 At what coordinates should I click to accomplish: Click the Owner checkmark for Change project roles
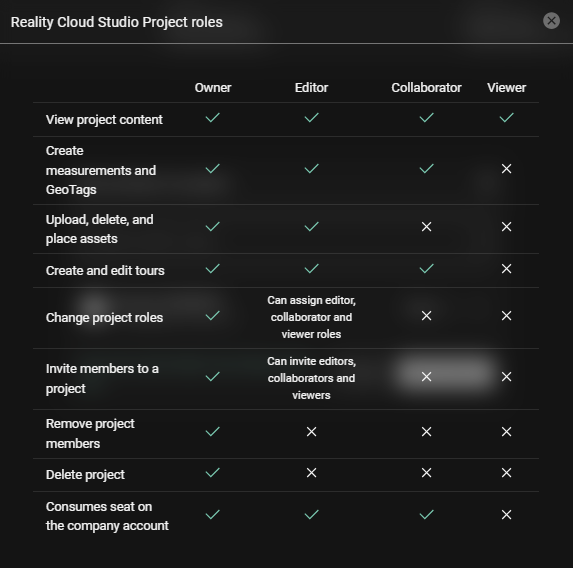coord(213,315)
